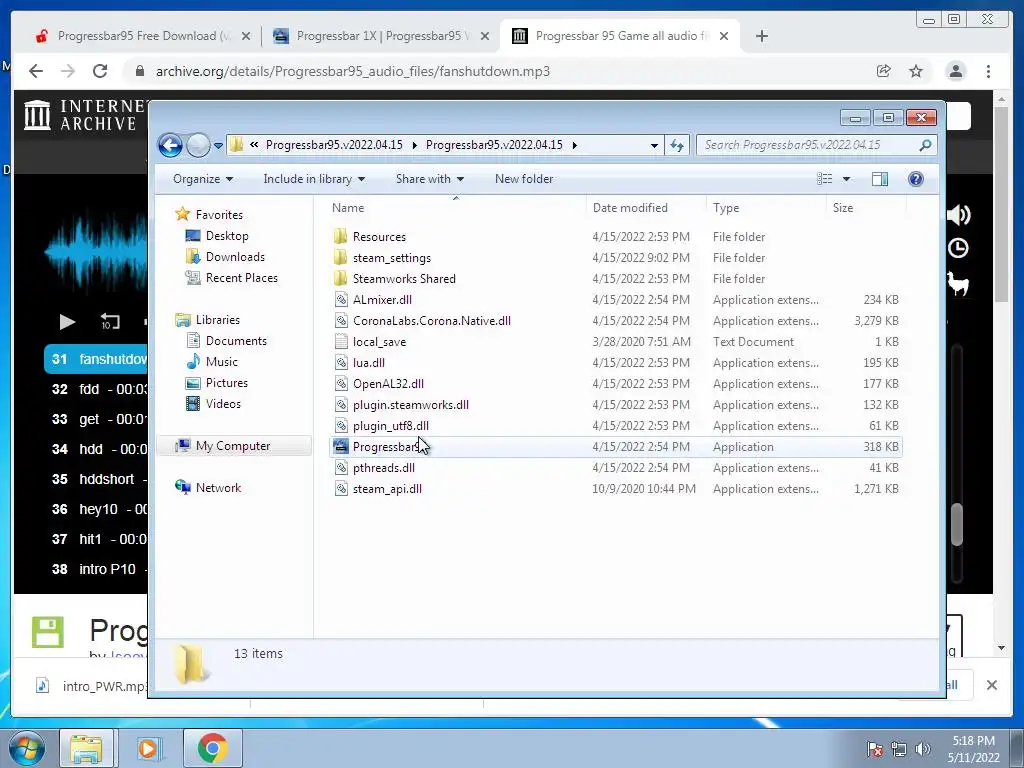Select the steam_settings folder
The height and width of the screenshot is (768, 1024).
391,258
